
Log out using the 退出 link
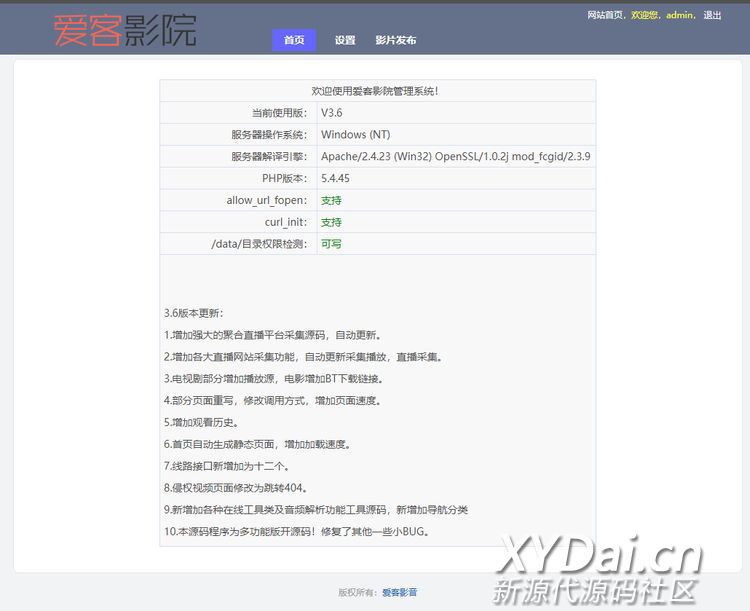tap(712, 15)
